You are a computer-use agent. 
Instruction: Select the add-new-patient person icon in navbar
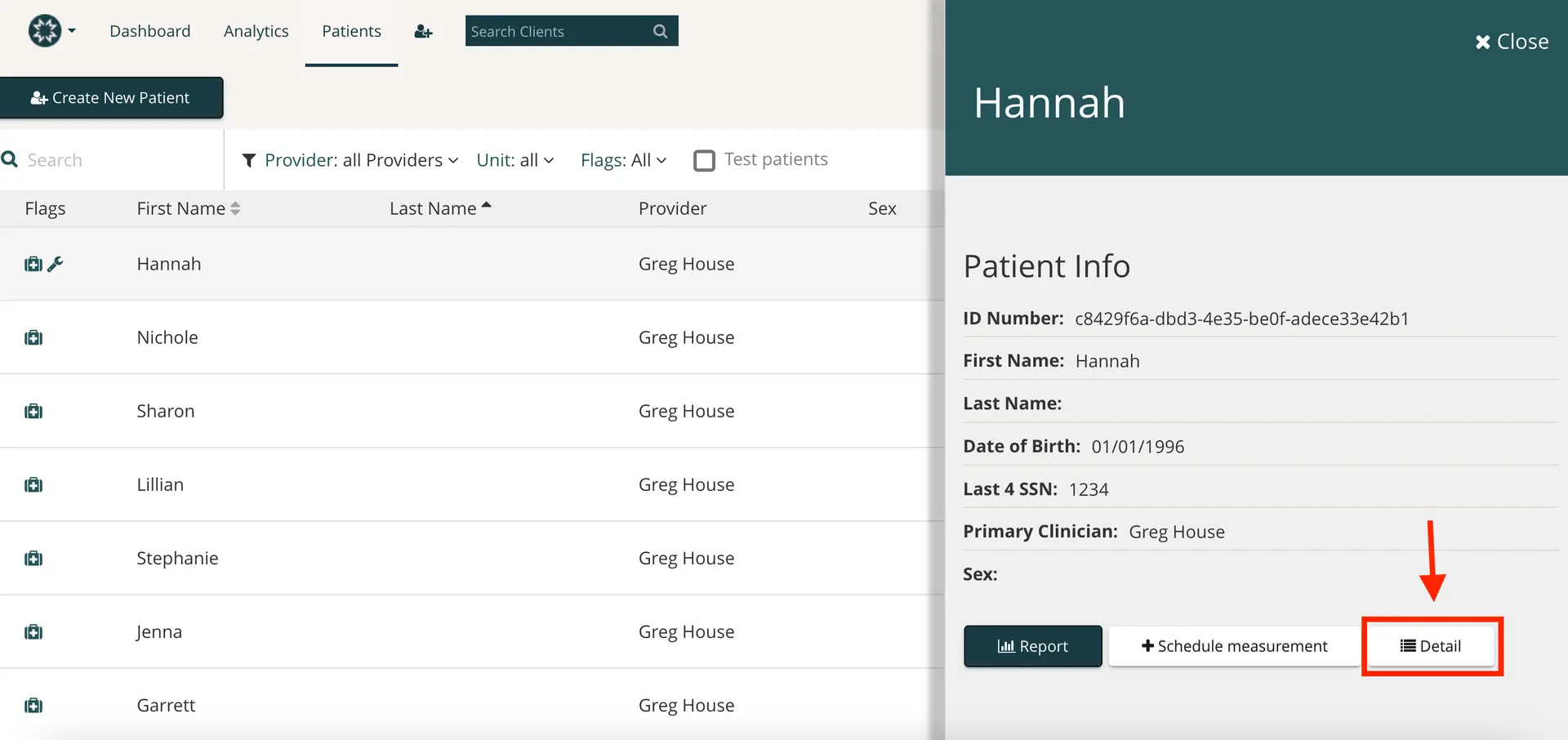point(422,31)
